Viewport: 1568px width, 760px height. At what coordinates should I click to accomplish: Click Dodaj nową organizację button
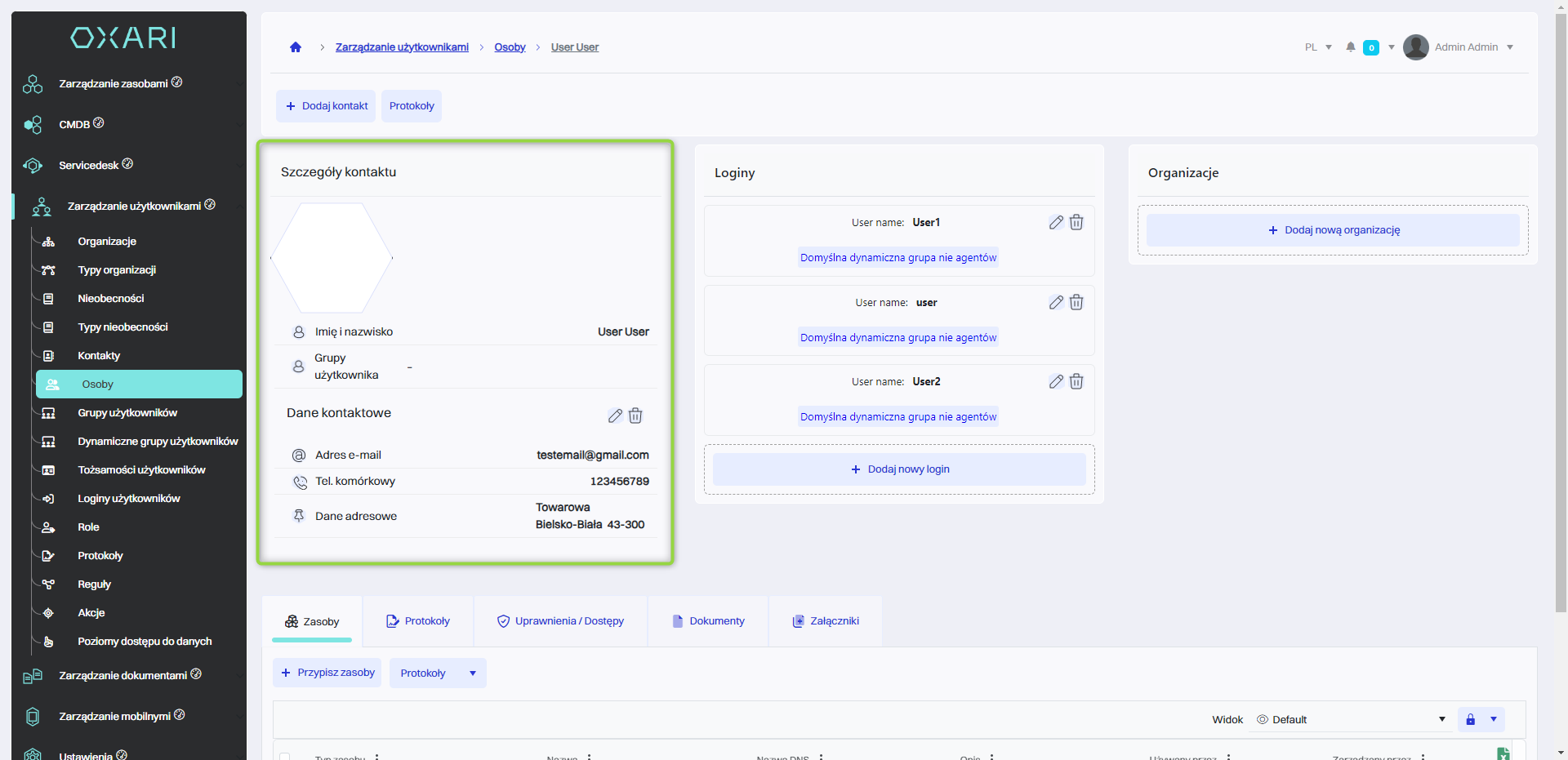pos(1333,230)
